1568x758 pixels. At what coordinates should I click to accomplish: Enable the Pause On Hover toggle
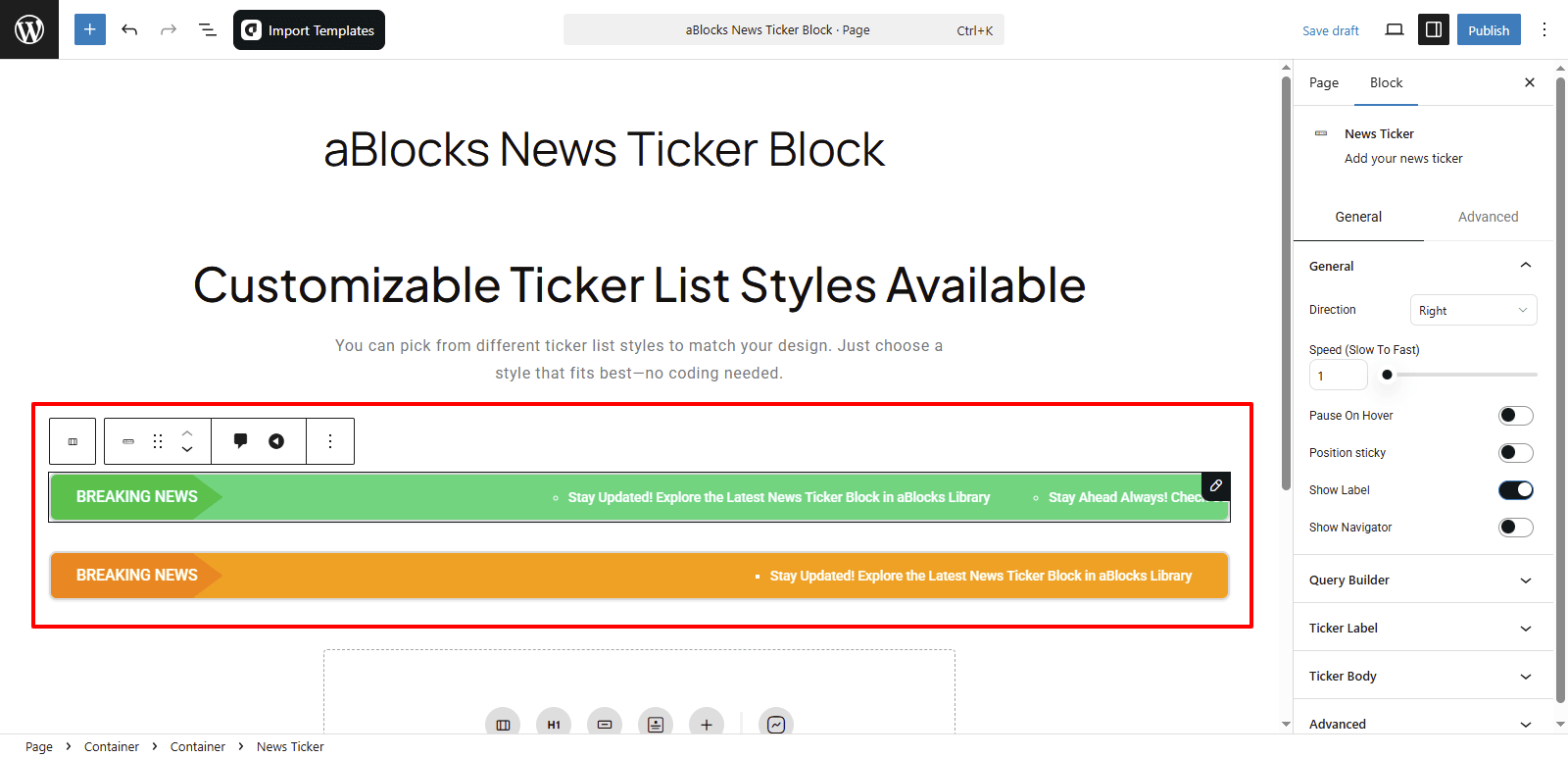1515,416
